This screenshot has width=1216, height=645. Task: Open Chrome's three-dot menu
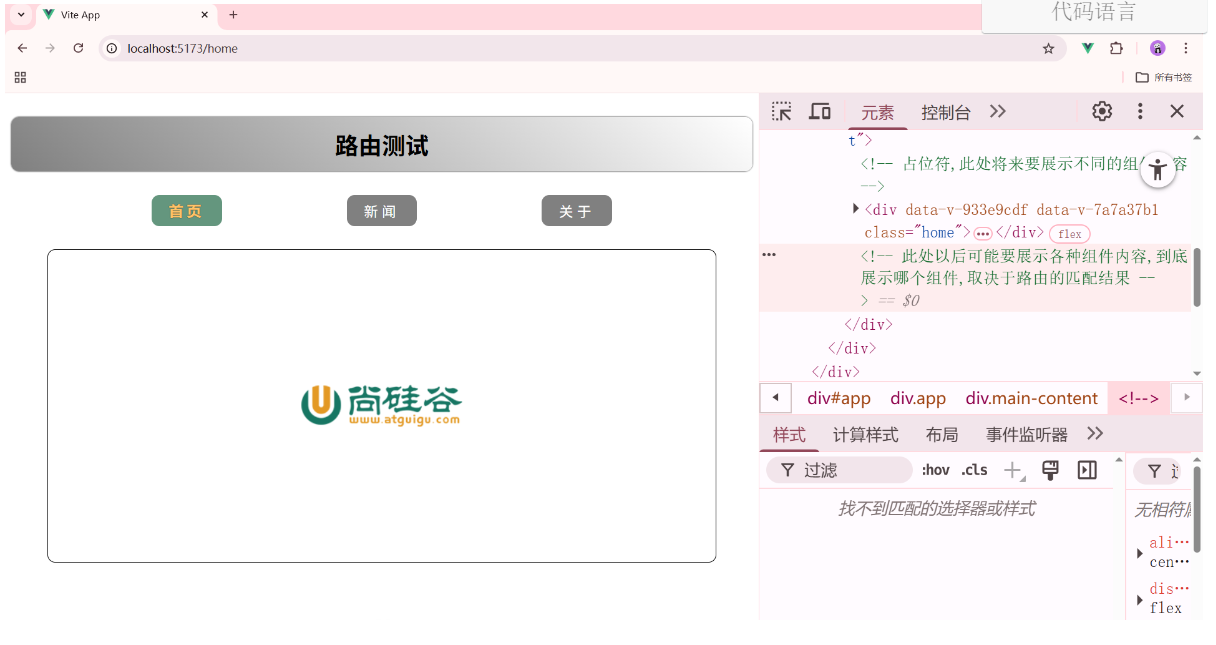[x=1186, y=48]
